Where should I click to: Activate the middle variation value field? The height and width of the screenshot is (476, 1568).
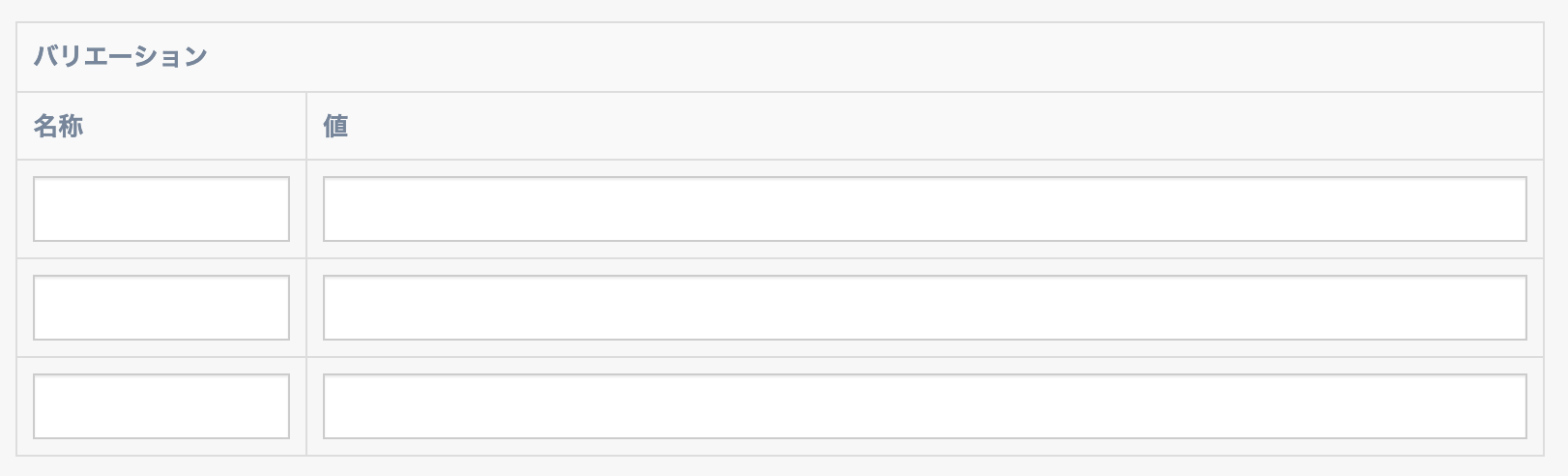pos(924,308)
